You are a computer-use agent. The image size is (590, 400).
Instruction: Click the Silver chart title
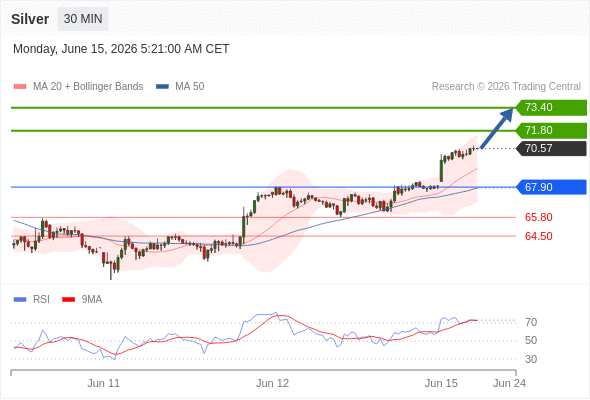point(30,19)
